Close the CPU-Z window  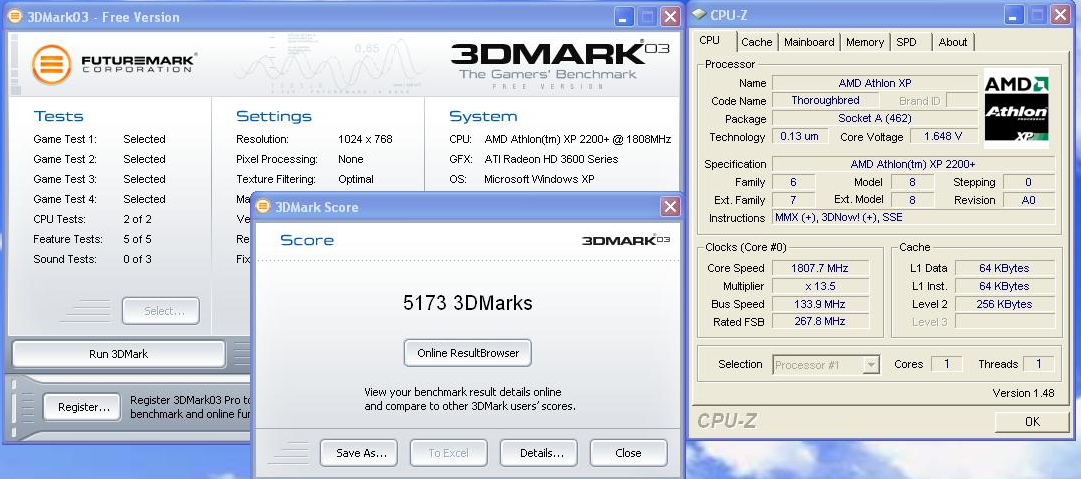tap(1060, 14)
